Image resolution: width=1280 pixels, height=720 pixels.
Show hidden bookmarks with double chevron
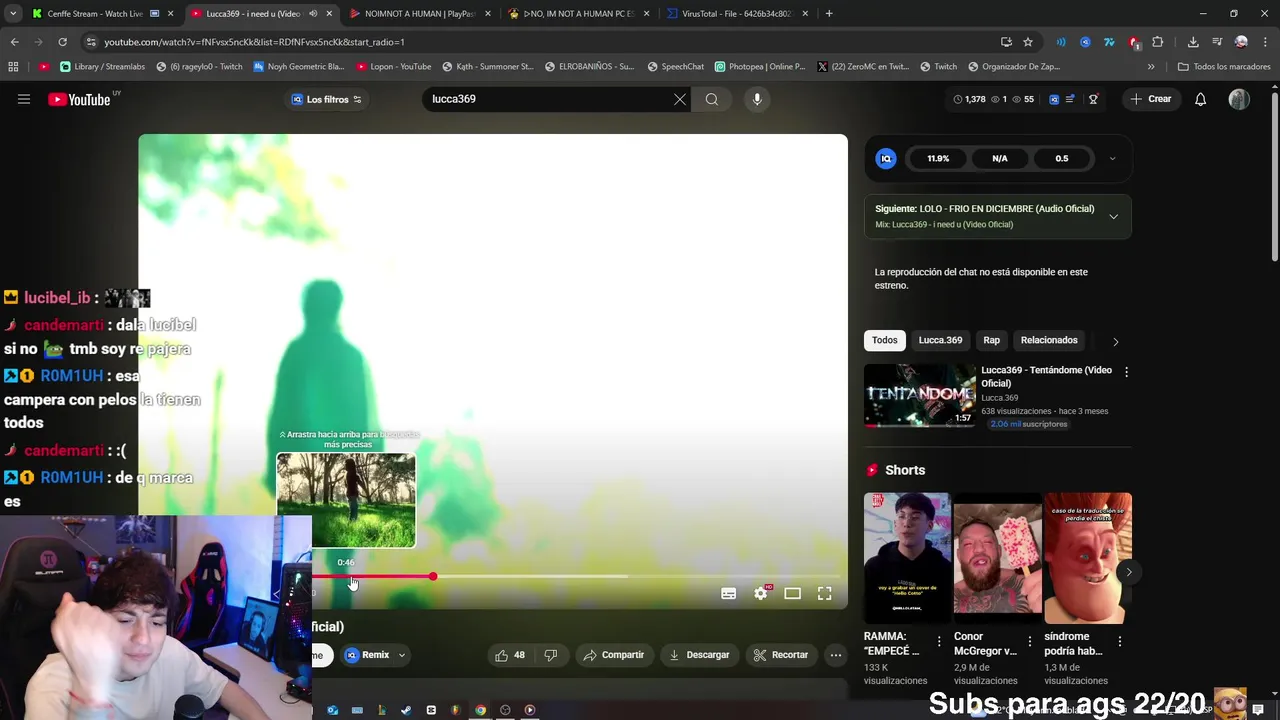click(1151, 67)
